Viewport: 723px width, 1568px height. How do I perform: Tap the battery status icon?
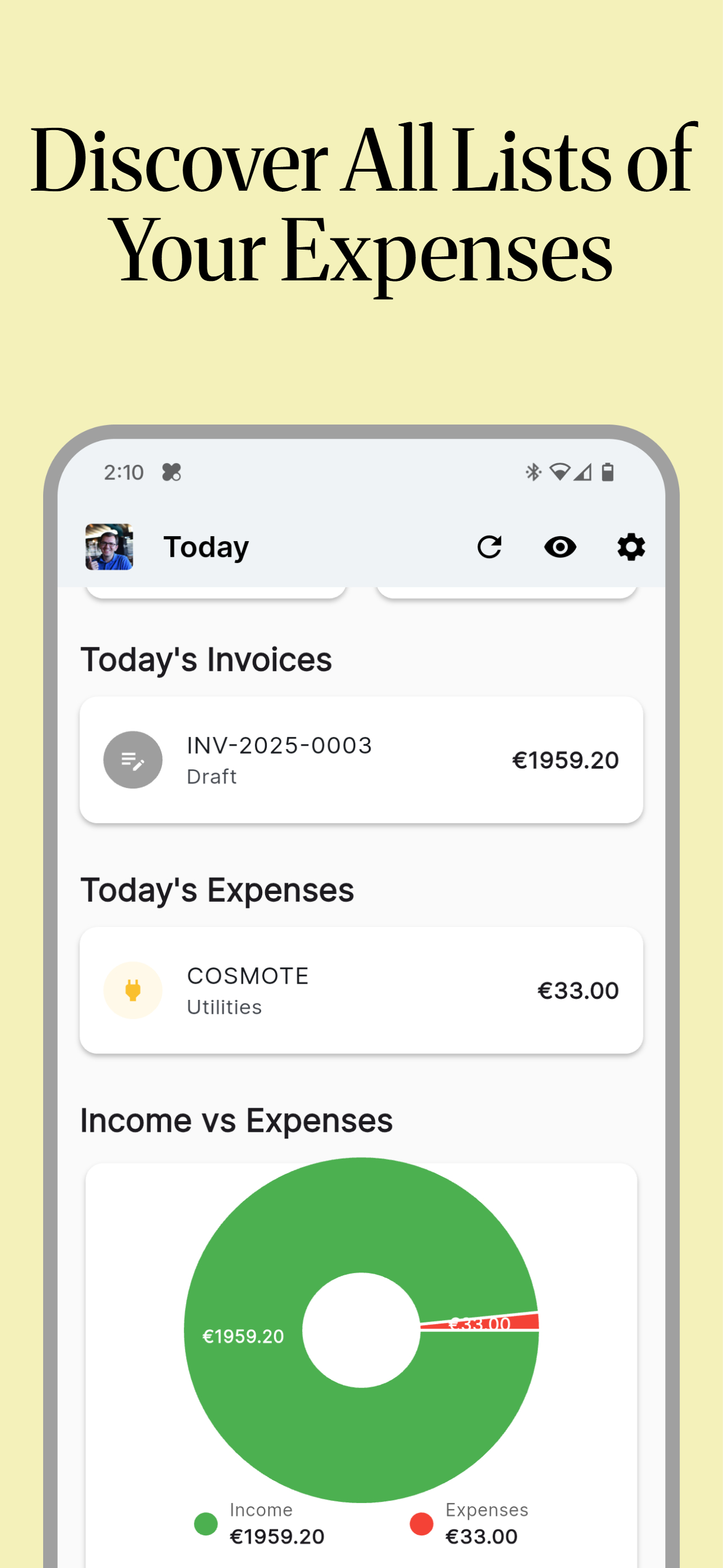click(608, 472)
